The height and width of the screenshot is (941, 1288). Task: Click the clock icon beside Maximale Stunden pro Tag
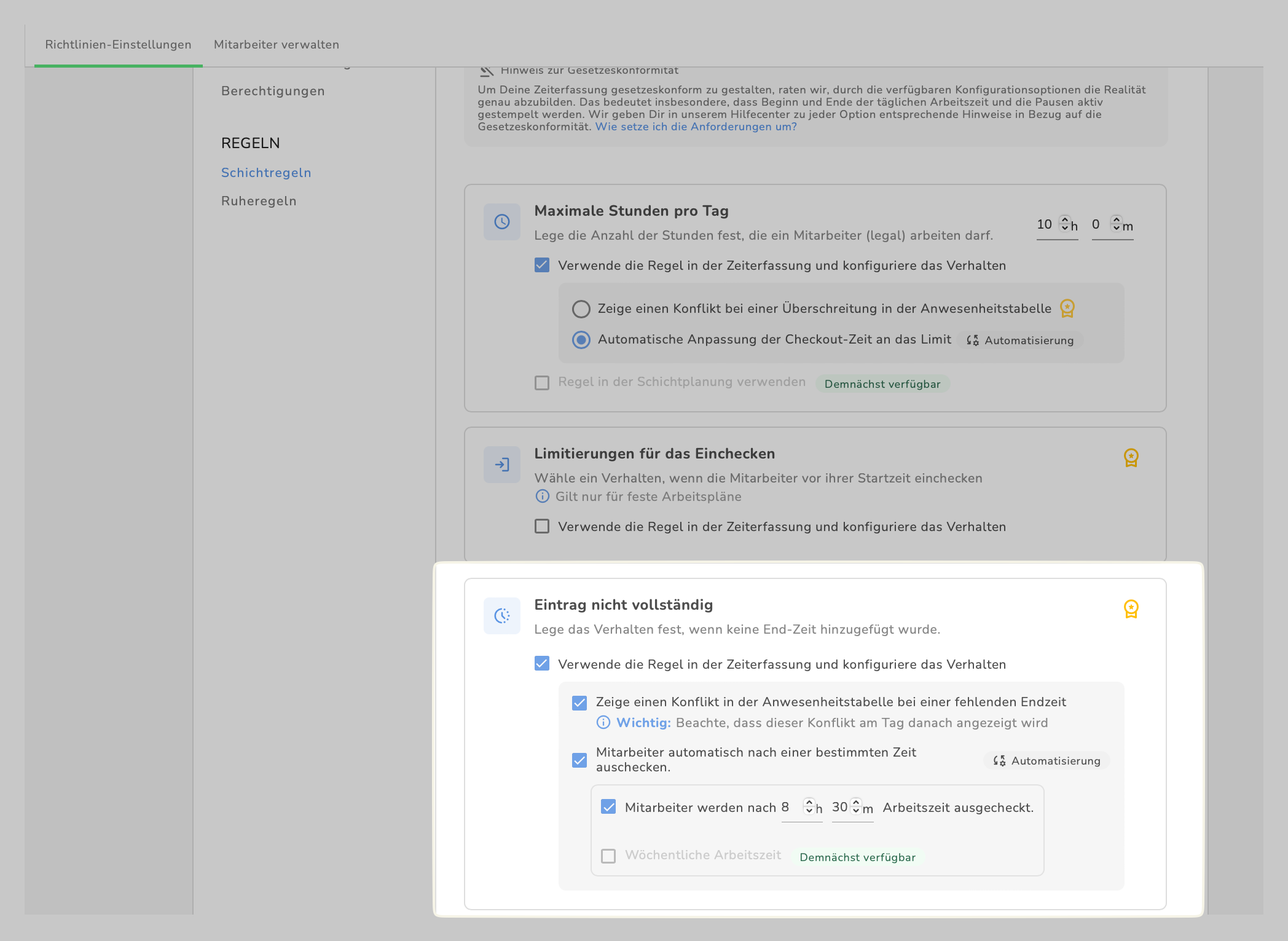(501, 222)
